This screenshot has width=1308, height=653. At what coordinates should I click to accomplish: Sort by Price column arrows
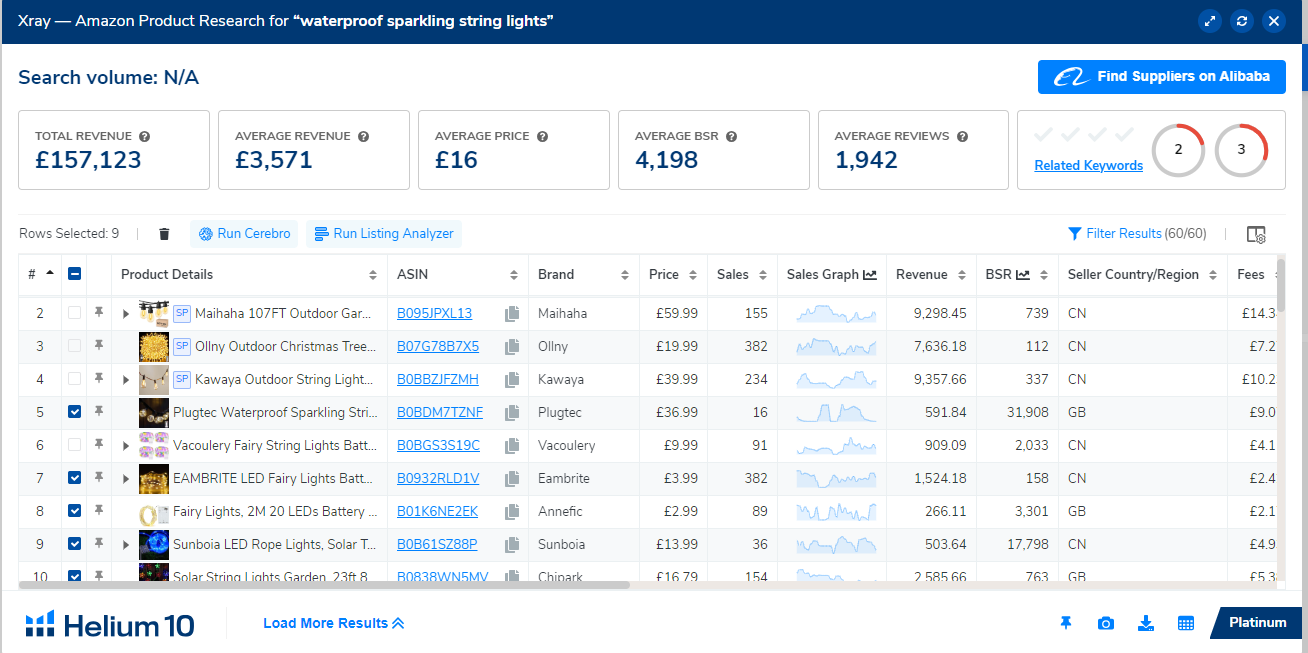[693, 275]
